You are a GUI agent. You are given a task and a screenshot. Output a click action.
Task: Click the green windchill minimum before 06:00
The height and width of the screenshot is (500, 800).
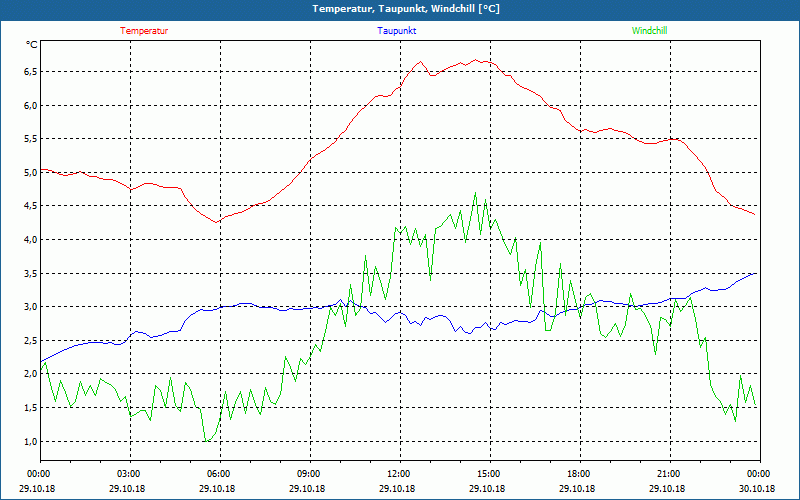(x=207, y=440)
